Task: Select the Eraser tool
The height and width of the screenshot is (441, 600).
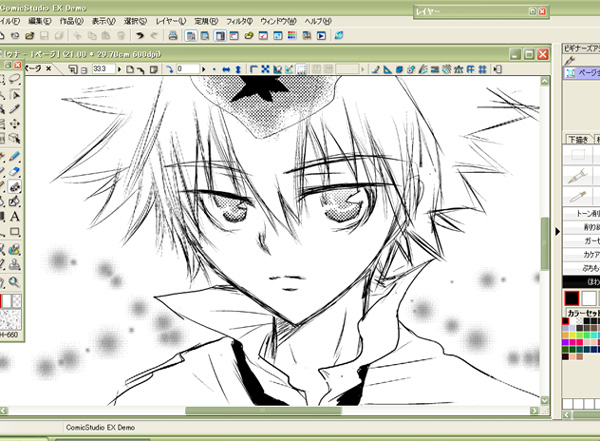Action: (15, 171)
